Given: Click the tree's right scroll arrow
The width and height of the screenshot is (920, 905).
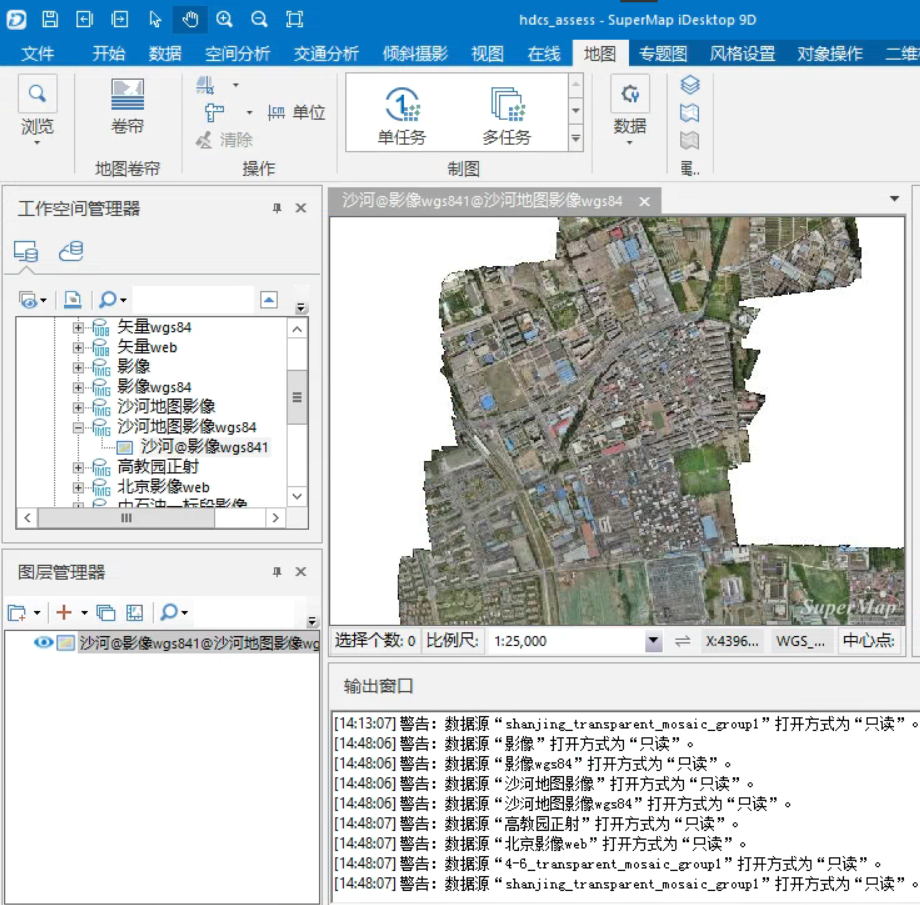Looking at the screenshot, I should pyautogui.click(x=276, y=518).
